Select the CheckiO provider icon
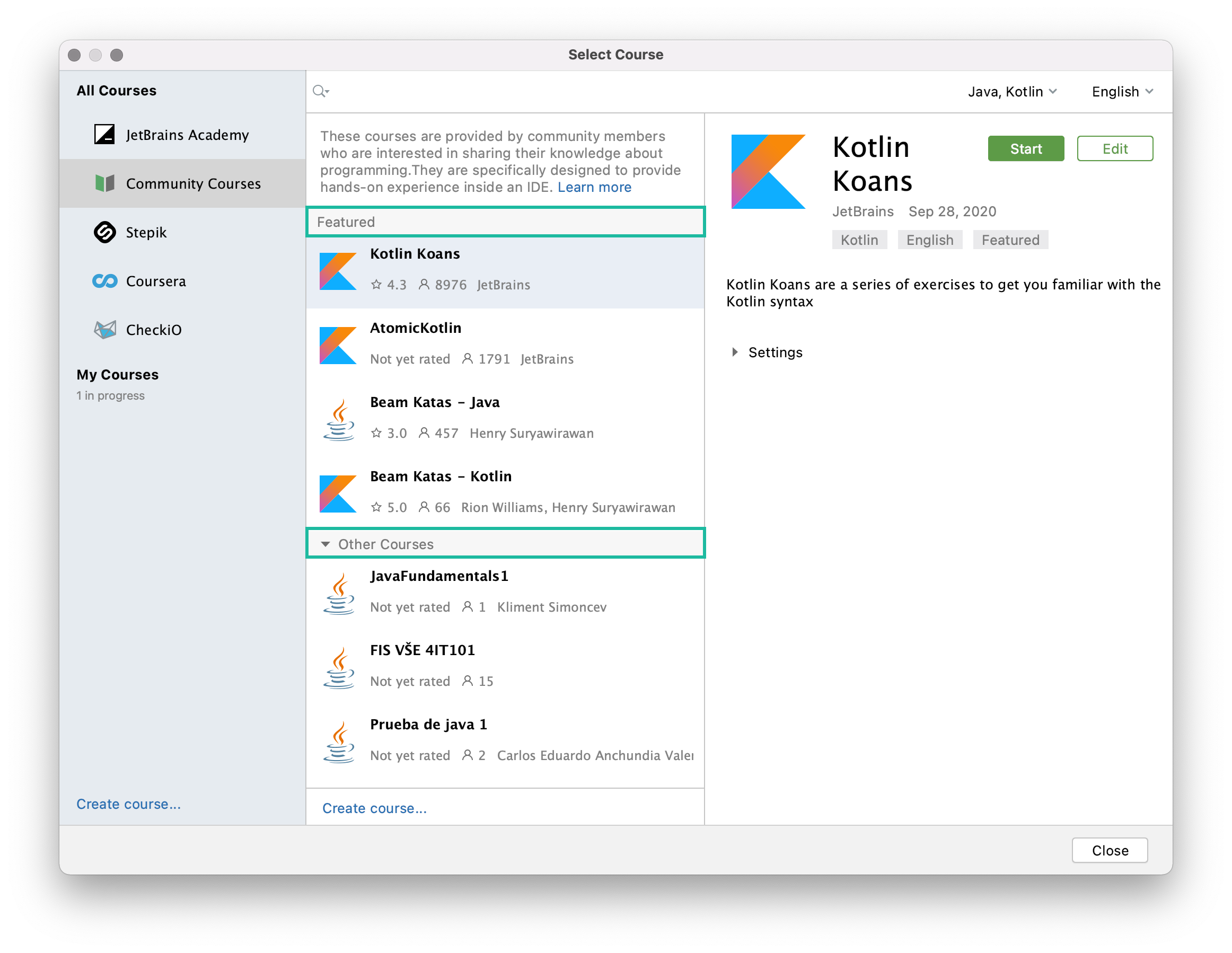Image resolution: width=1232 pixels, height=953 pixels. [x=105, y=329]
